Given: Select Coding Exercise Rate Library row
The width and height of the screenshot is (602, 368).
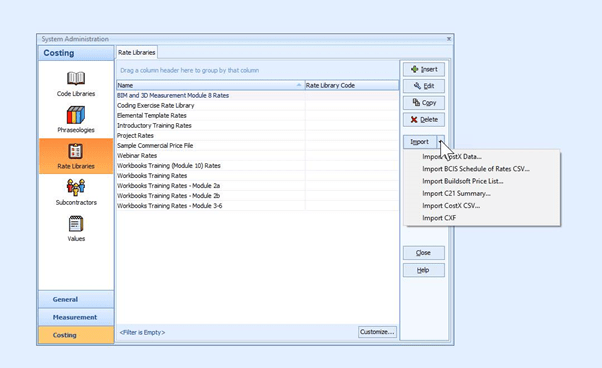Looking at the screenshot, I should (x=257, y=106).
